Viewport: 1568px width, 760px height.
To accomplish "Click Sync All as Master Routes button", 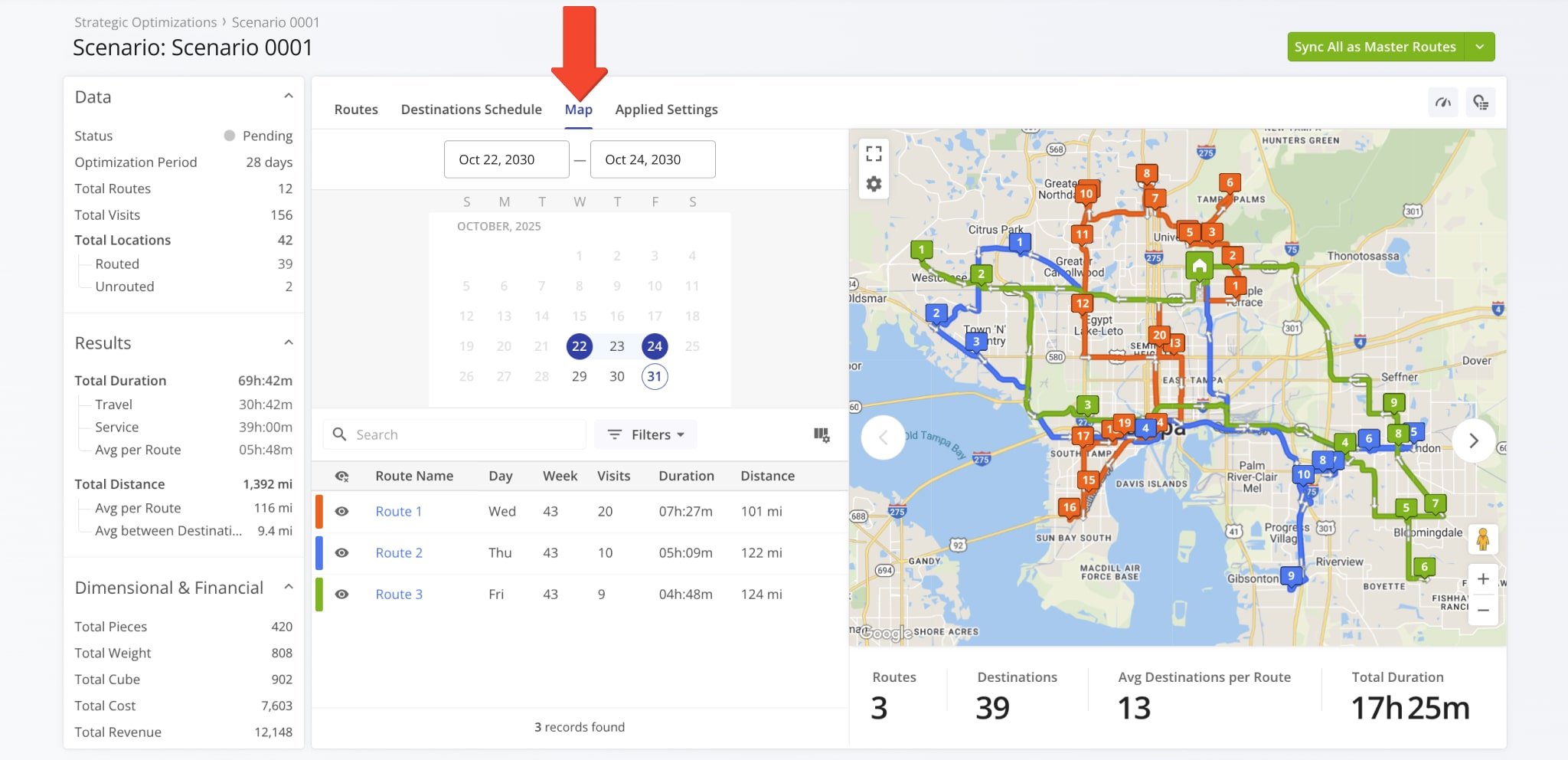I will coord(1375,47).
